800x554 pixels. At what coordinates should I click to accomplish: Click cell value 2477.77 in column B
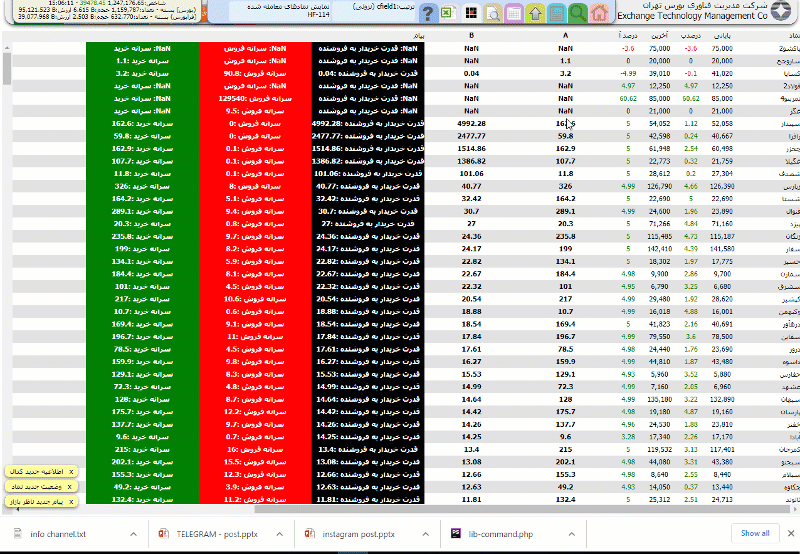pyautogui.click(x=471, y=136)
